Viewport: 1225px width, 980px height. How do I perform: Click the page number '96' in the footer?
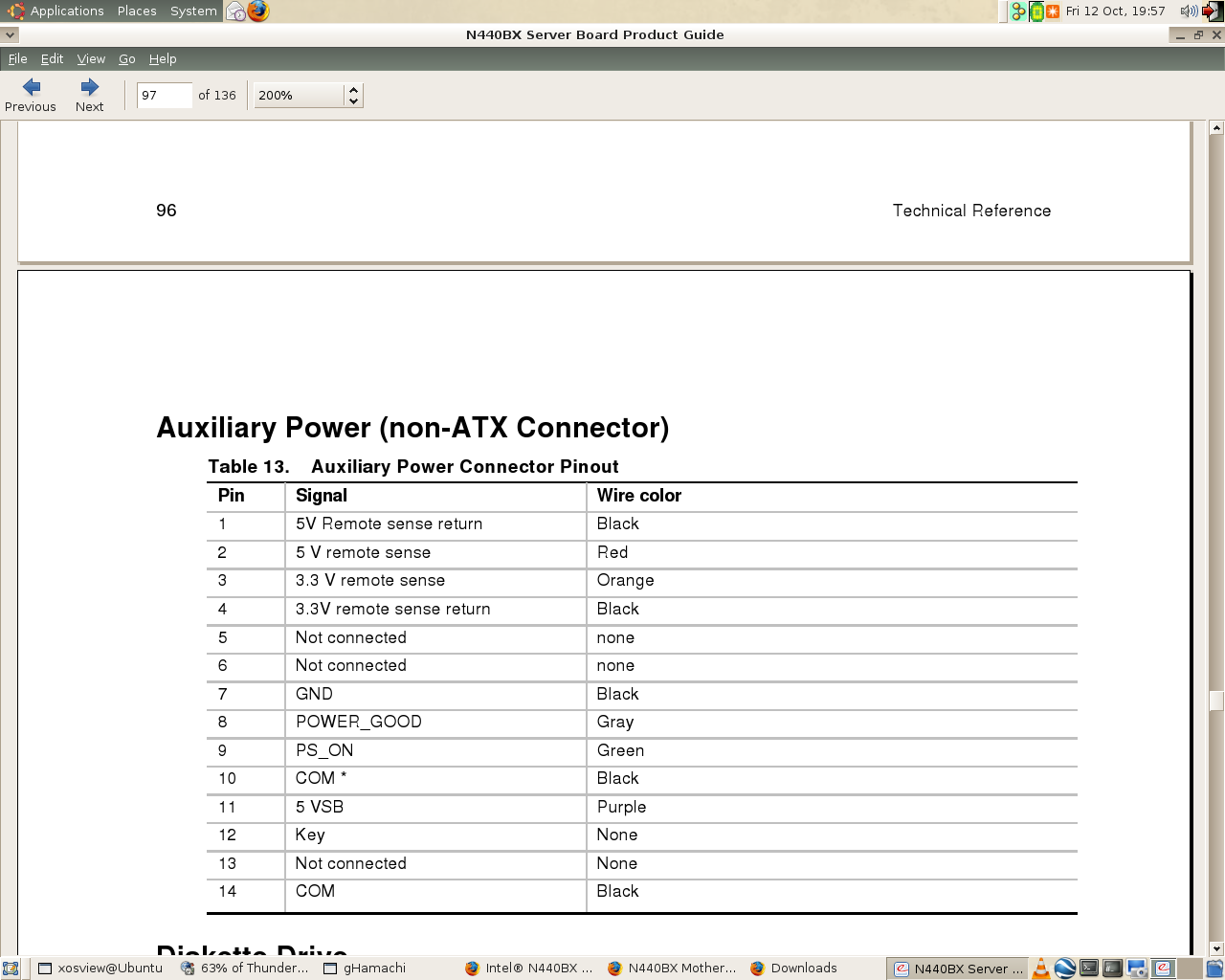point(167,211)
